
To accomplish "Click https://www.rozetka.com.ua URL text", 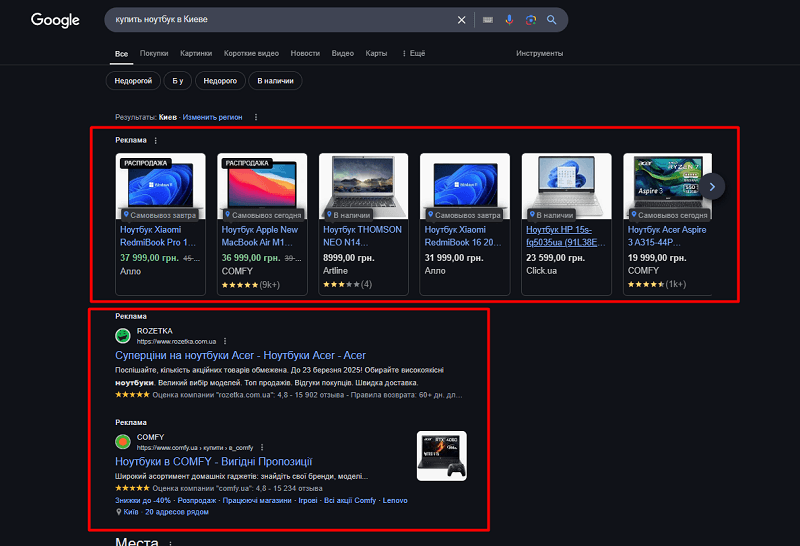I will (177, 341).
